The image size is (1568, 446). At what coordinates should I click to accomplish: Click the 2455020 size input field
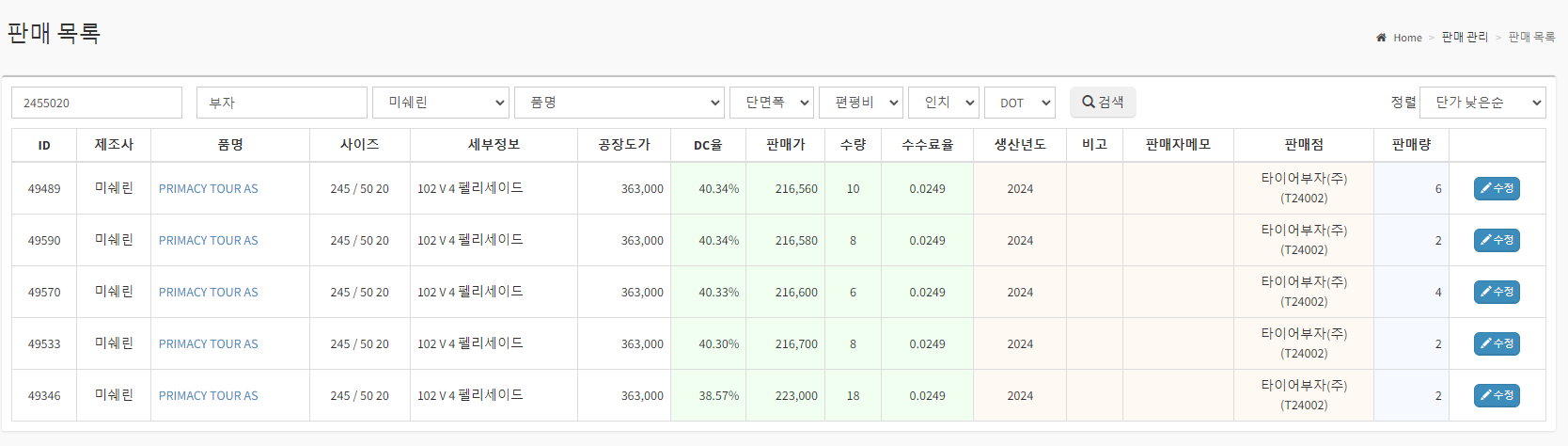(x=97, y=103)
